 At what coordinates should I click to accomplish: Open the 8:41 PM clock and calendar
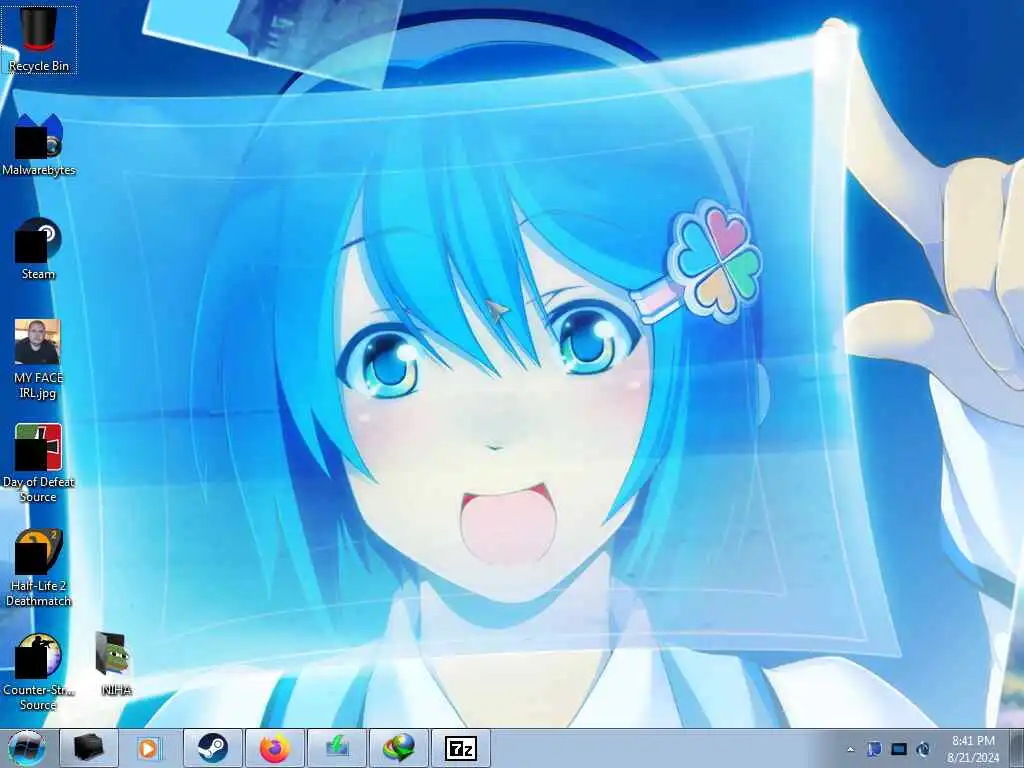click(973, 749)
